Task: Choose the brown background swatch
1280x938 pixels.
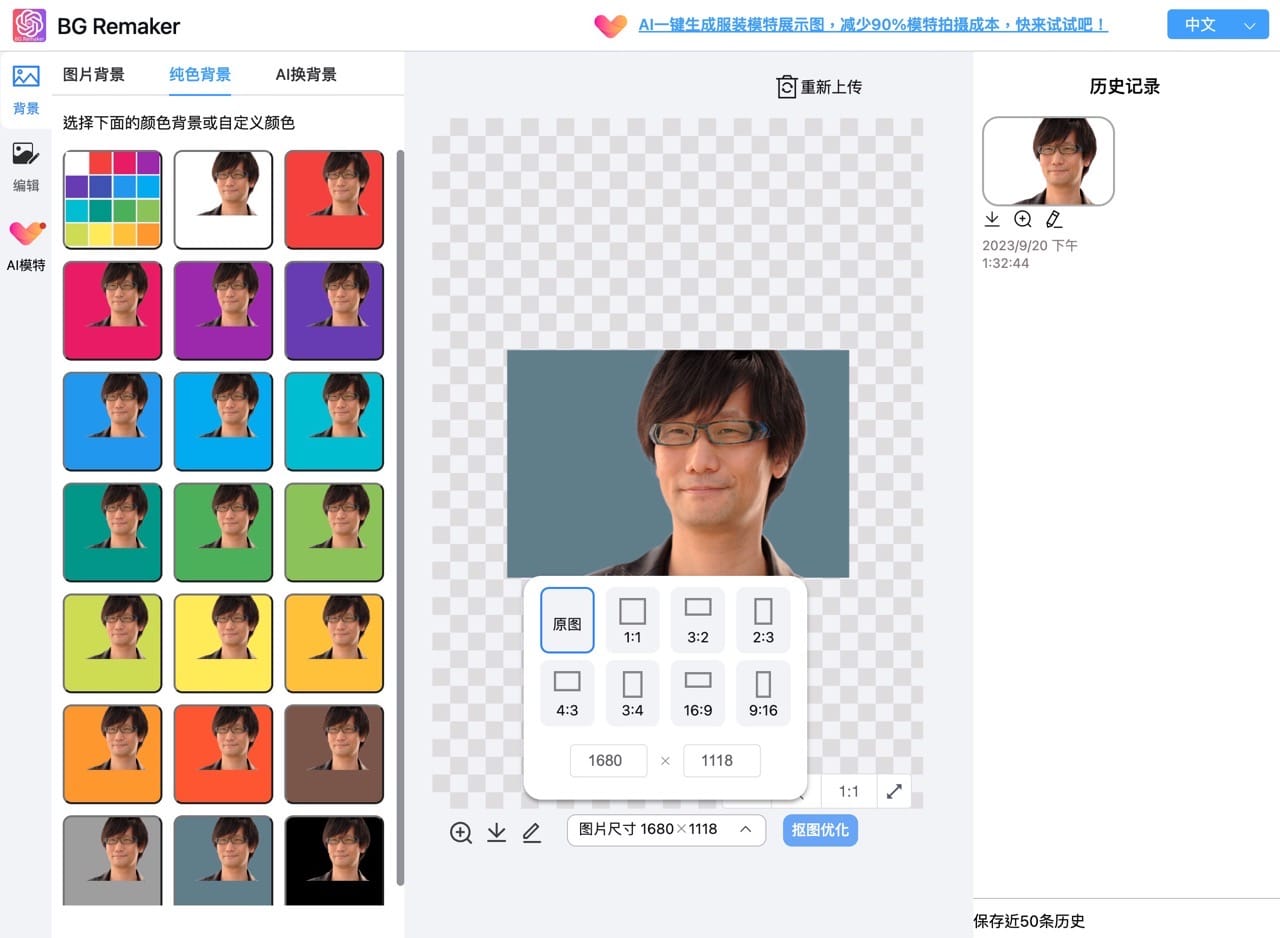Action: tap(334, 754)
